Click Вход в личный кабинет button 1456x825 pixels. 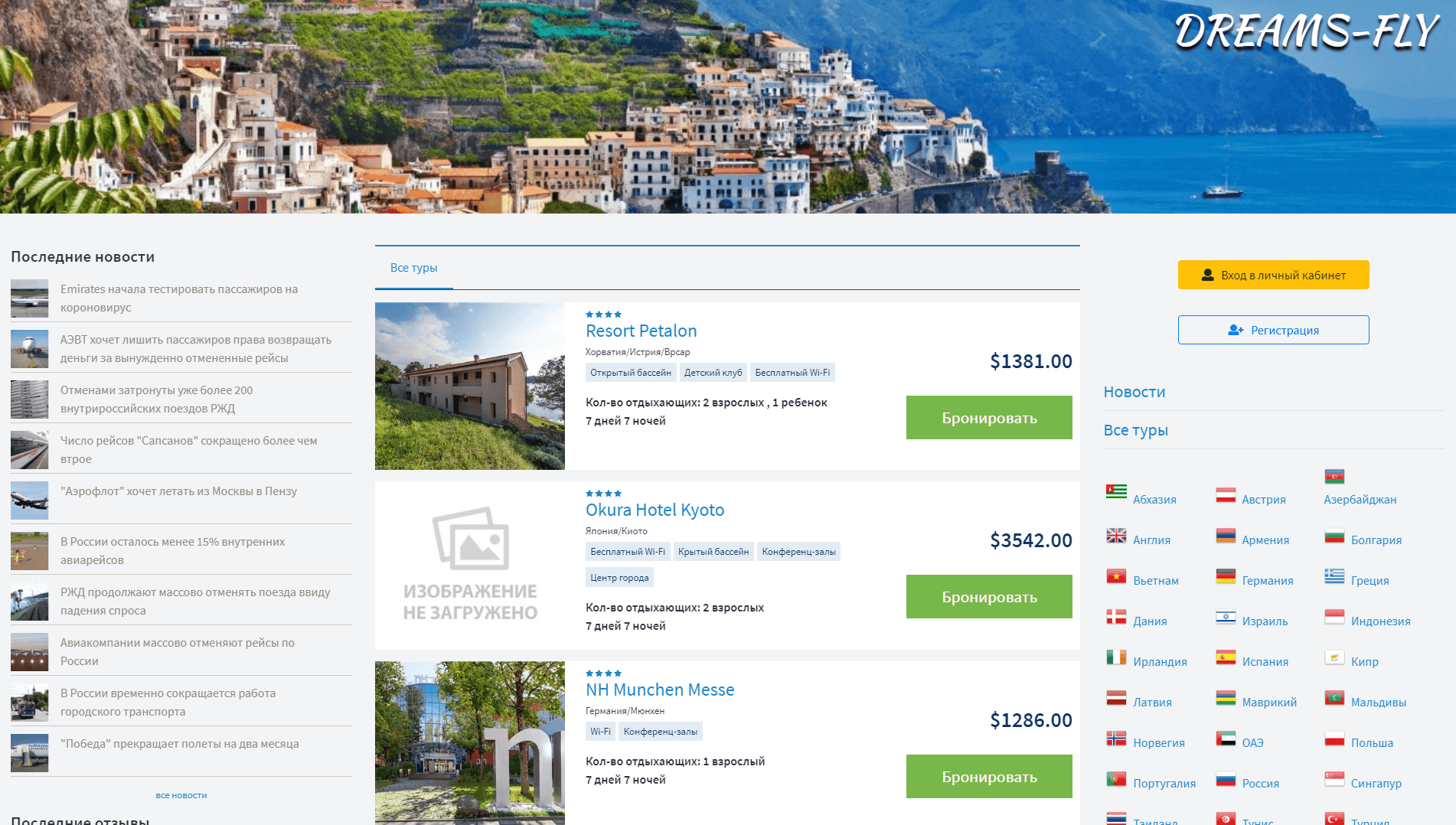click(x=1273, y=275)
